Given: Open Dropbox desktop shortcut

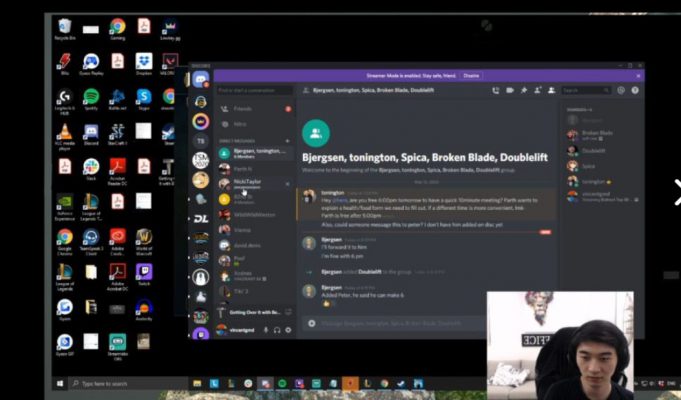Looking at the screenshot, I should 144,64.
